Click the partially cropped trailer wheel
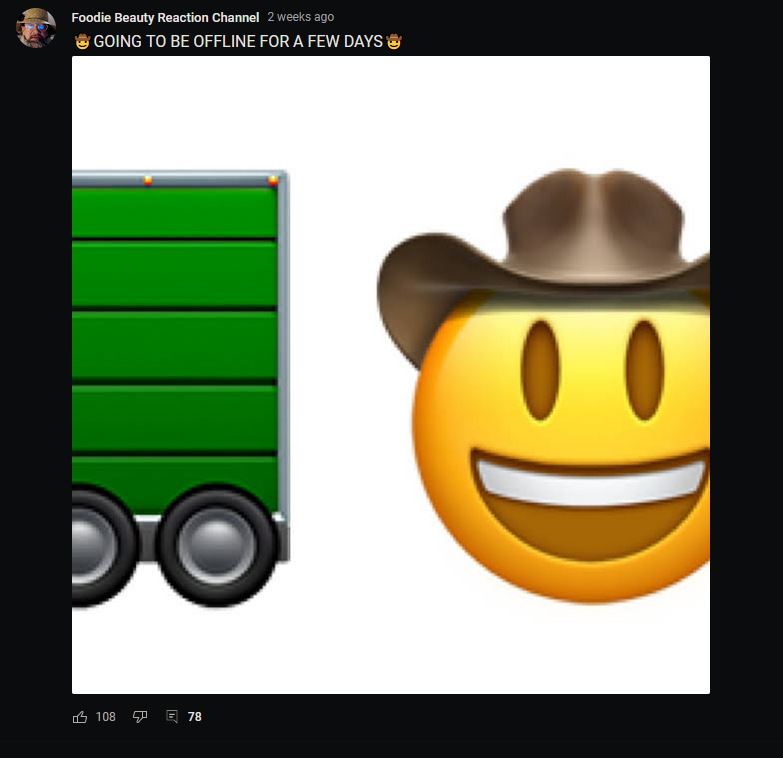Screen dimensions: 783x758 pyautogui.click(x=100, y=545)
